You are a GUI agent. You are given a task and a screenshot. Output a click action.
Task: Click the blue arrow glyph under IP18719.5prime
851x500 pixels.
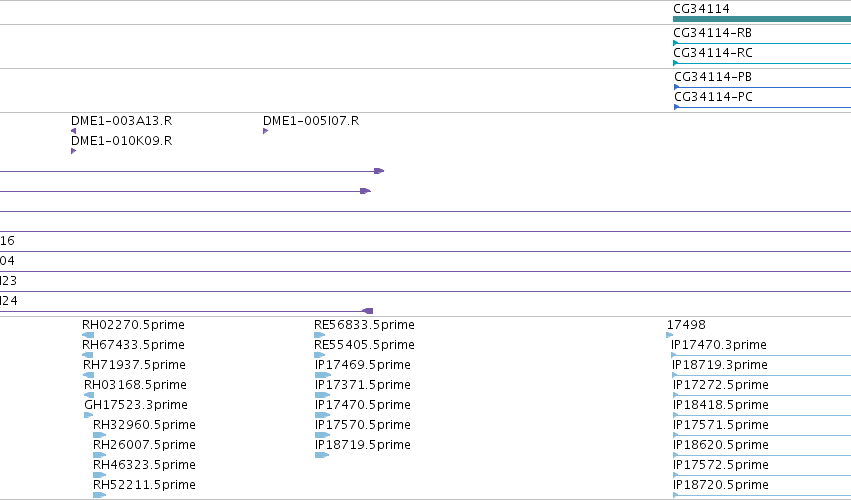[x=322, y=455]
